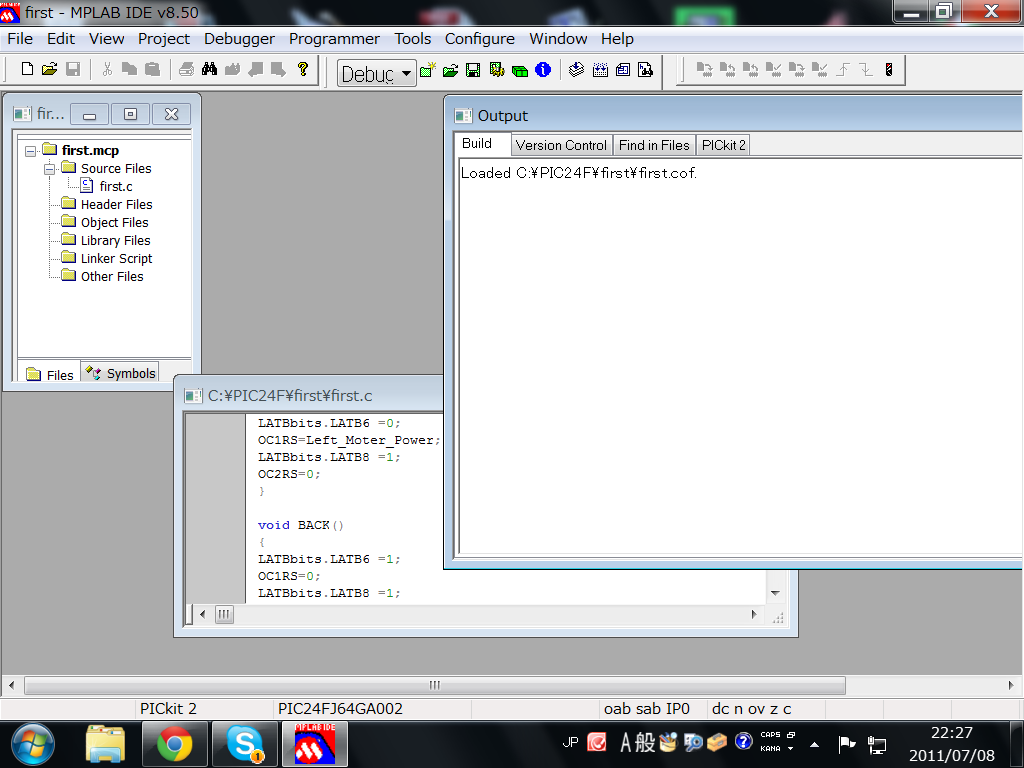Open the File menu
The width and height of the screenshot is (1024, 768).
pos(20,39)
